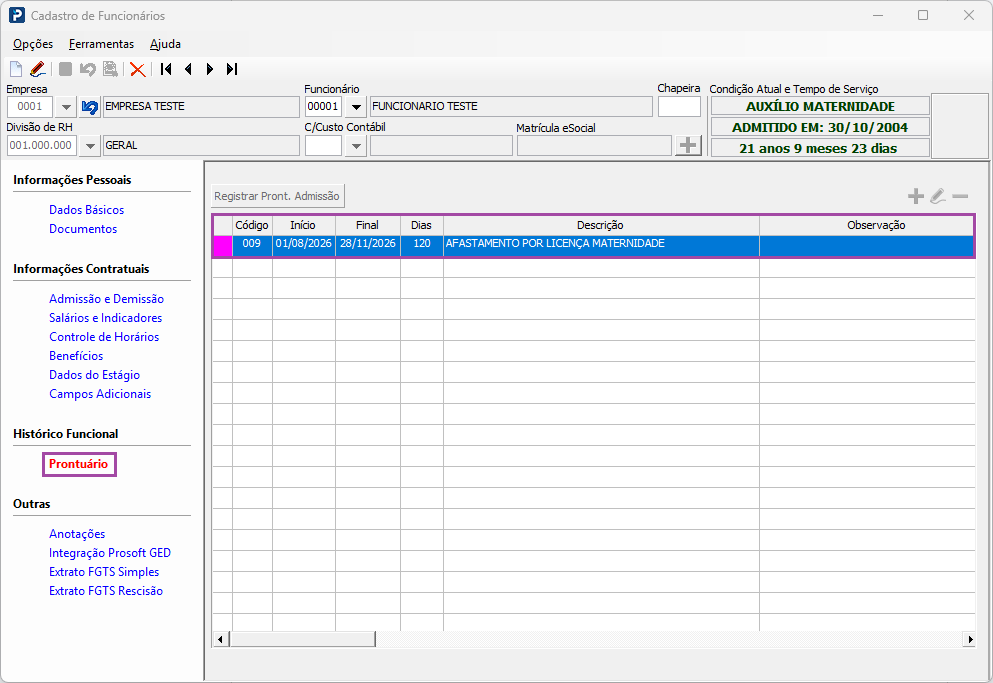
Task: Go to the previous record
Action: click(188, 69)
